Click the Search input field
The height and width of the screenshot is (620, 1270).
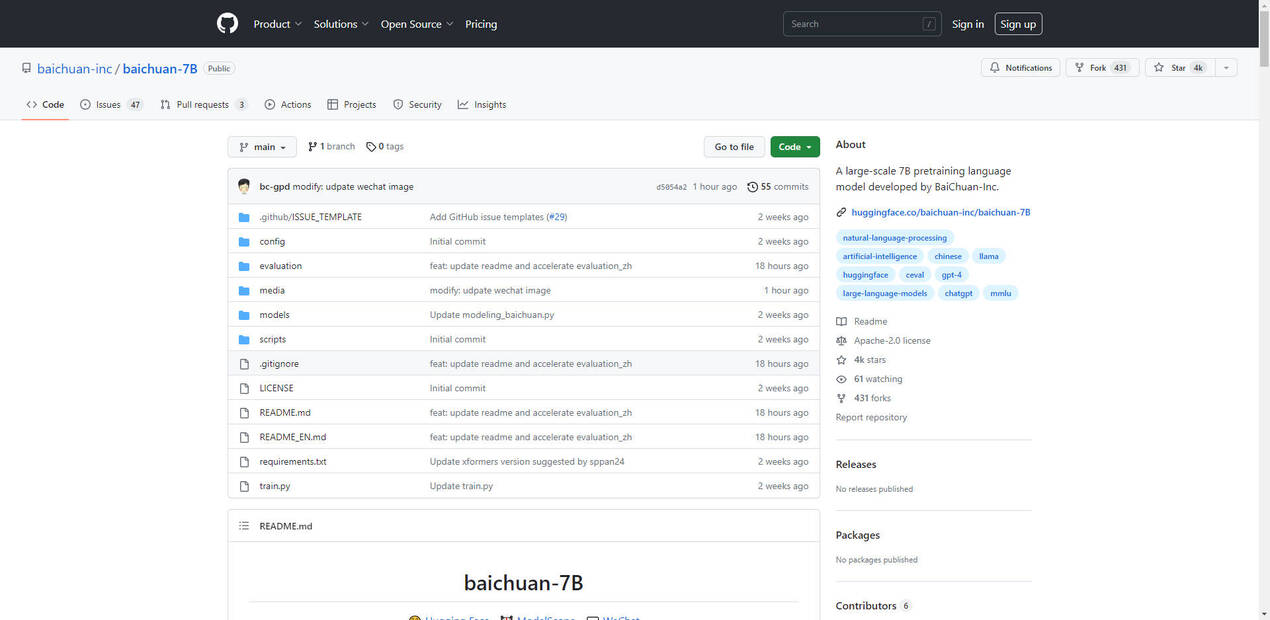(861, 23)
